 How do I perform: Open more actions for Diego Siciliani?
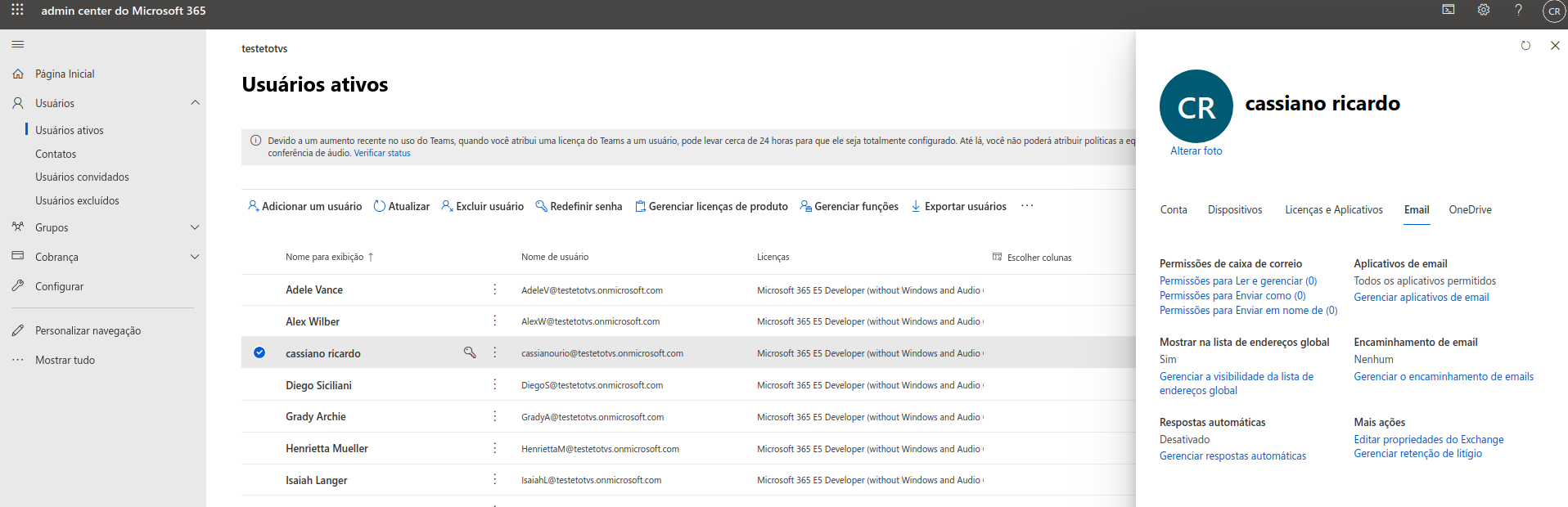point(494,384)
